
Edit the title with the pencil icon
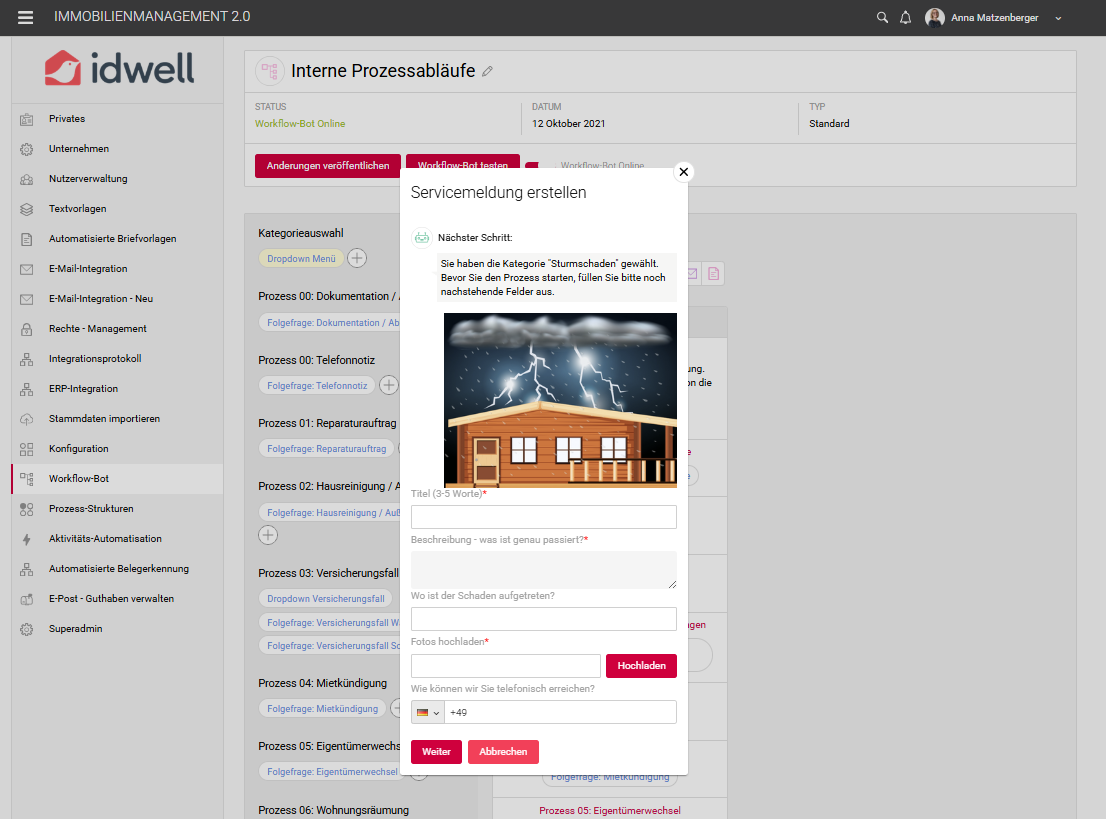point(487,71)
